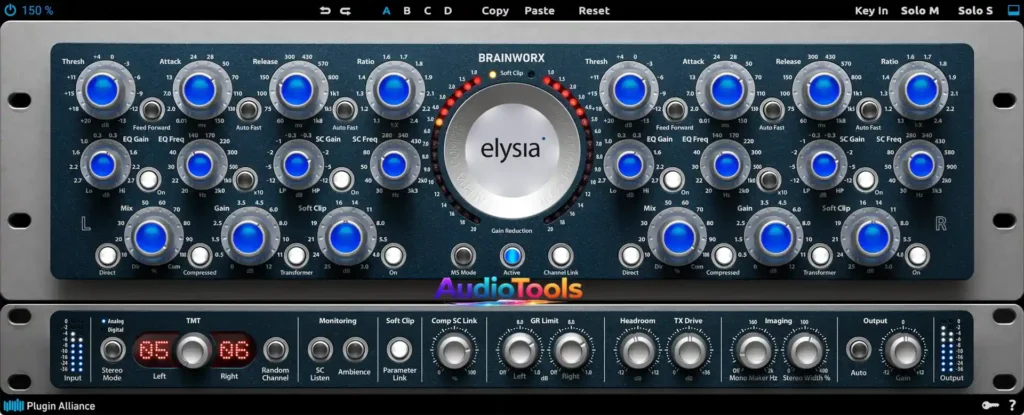Click the Paste settings button

[539, 10]
